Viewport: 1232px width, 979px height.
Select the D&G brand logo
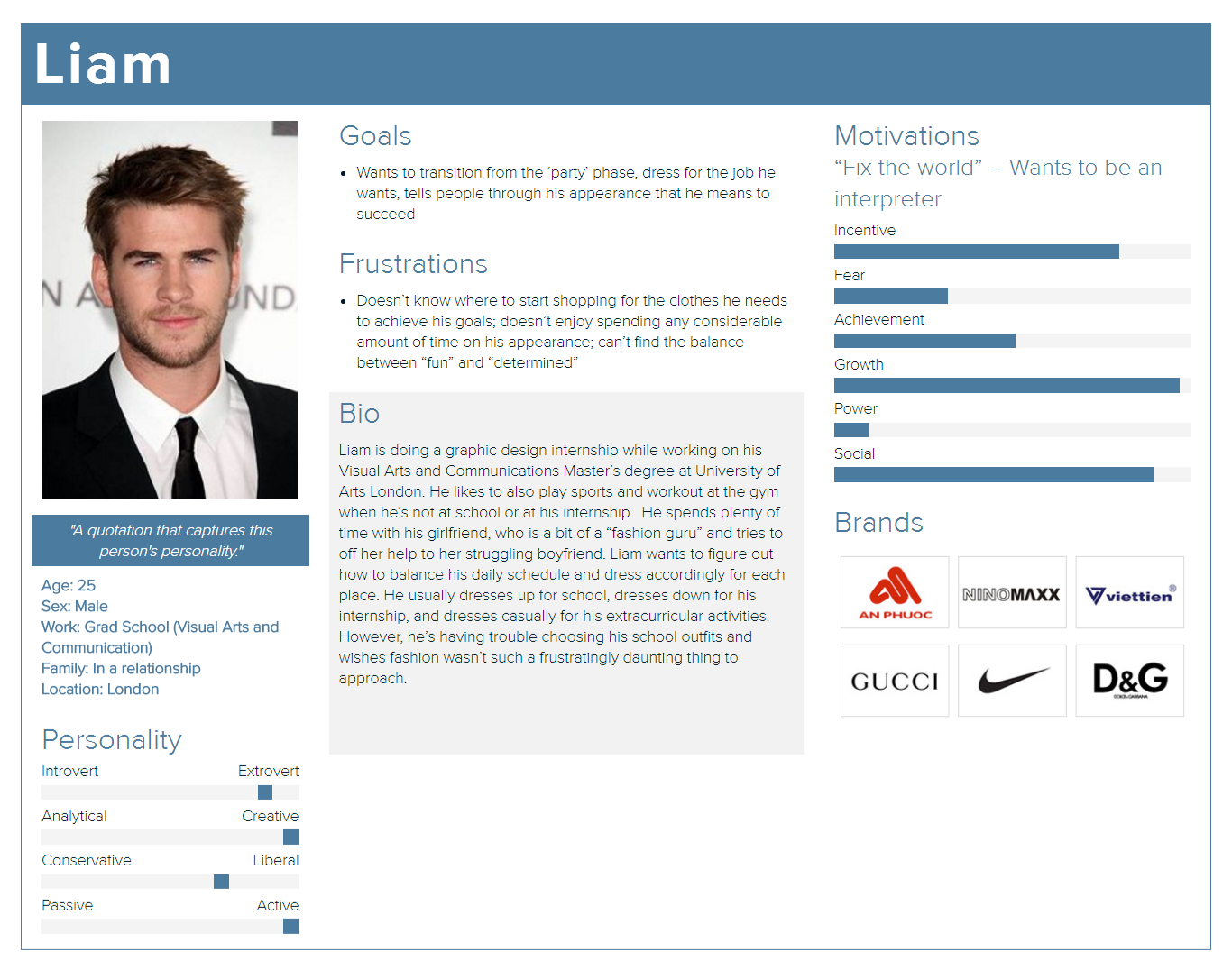tap(1130, 681)
